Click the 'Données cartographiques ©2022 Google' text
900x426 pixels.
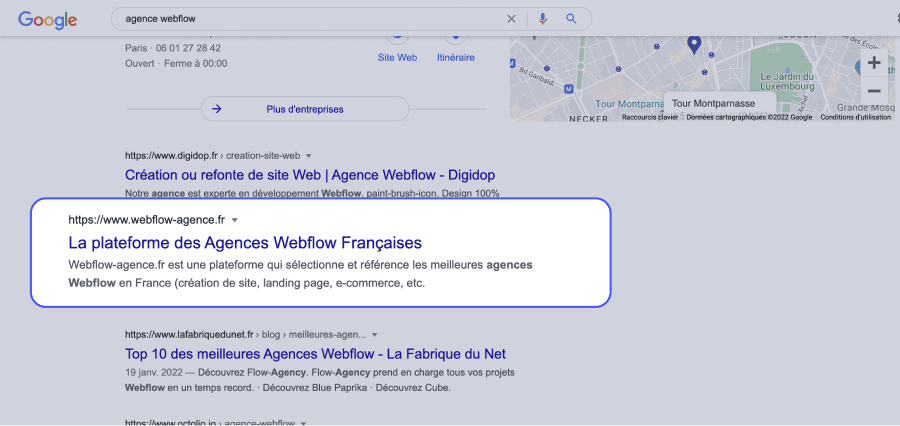pyautogui.click(x=749, y=117)
